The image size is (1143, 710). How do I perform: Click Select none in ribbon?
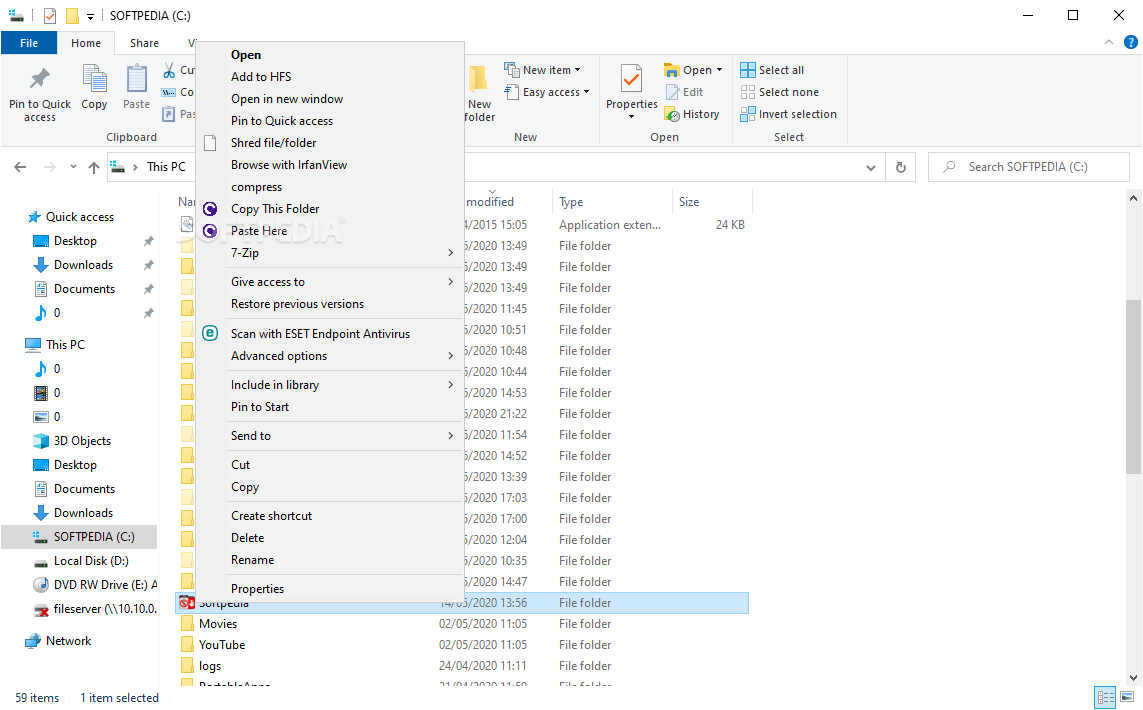[x=779, y=92]
